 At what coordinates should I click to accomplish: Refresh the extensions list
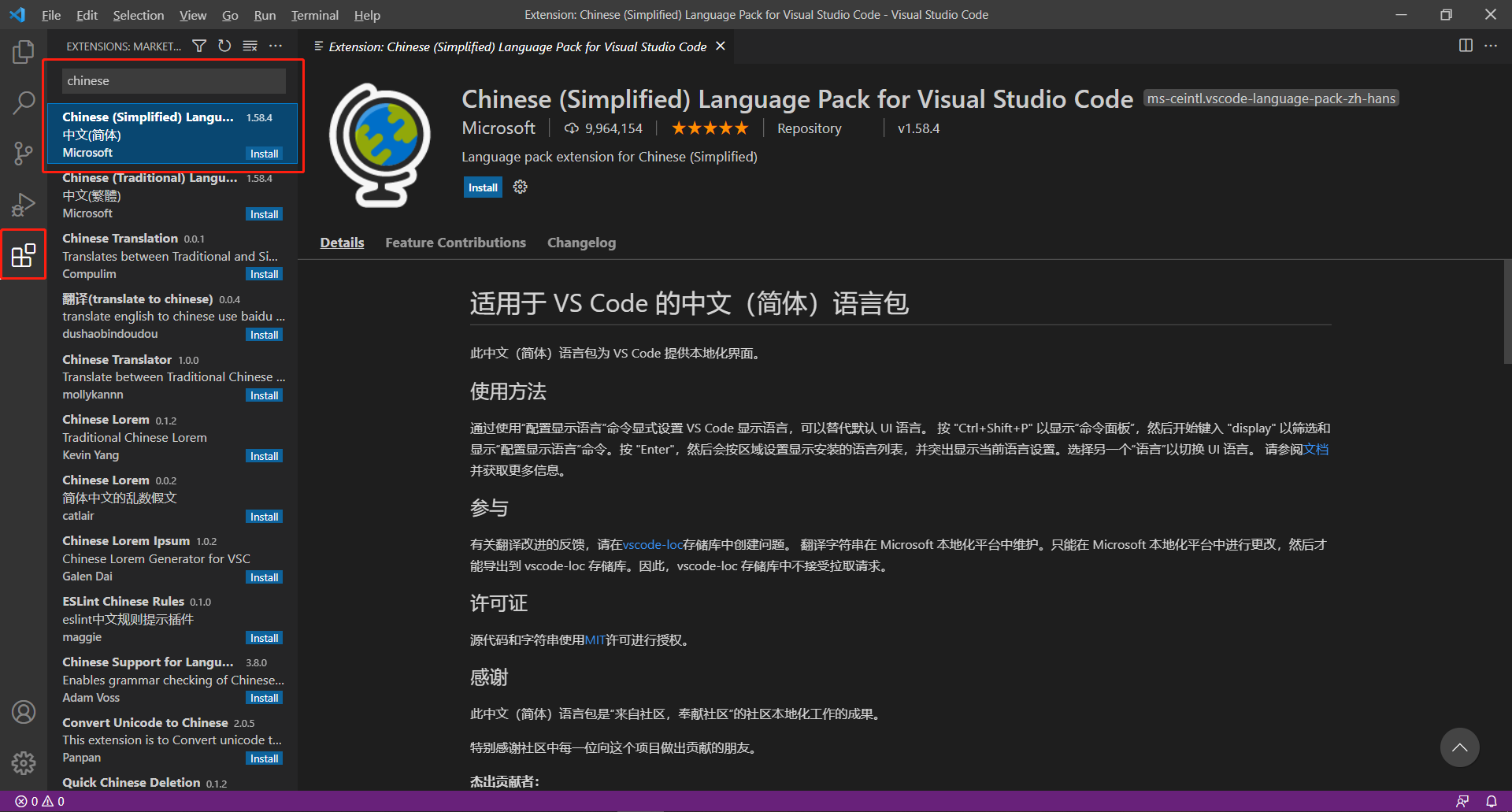click(224, 46)
